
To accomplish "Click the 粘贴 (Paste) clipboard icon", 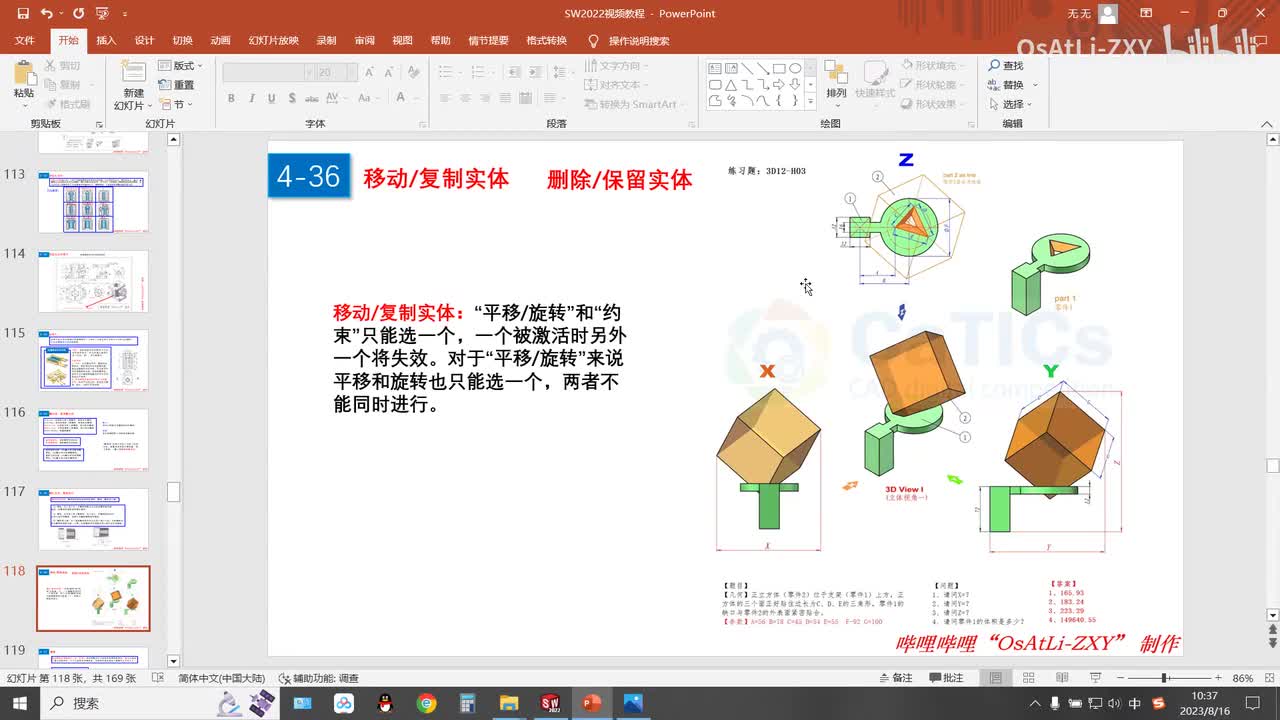I will 23,72.
